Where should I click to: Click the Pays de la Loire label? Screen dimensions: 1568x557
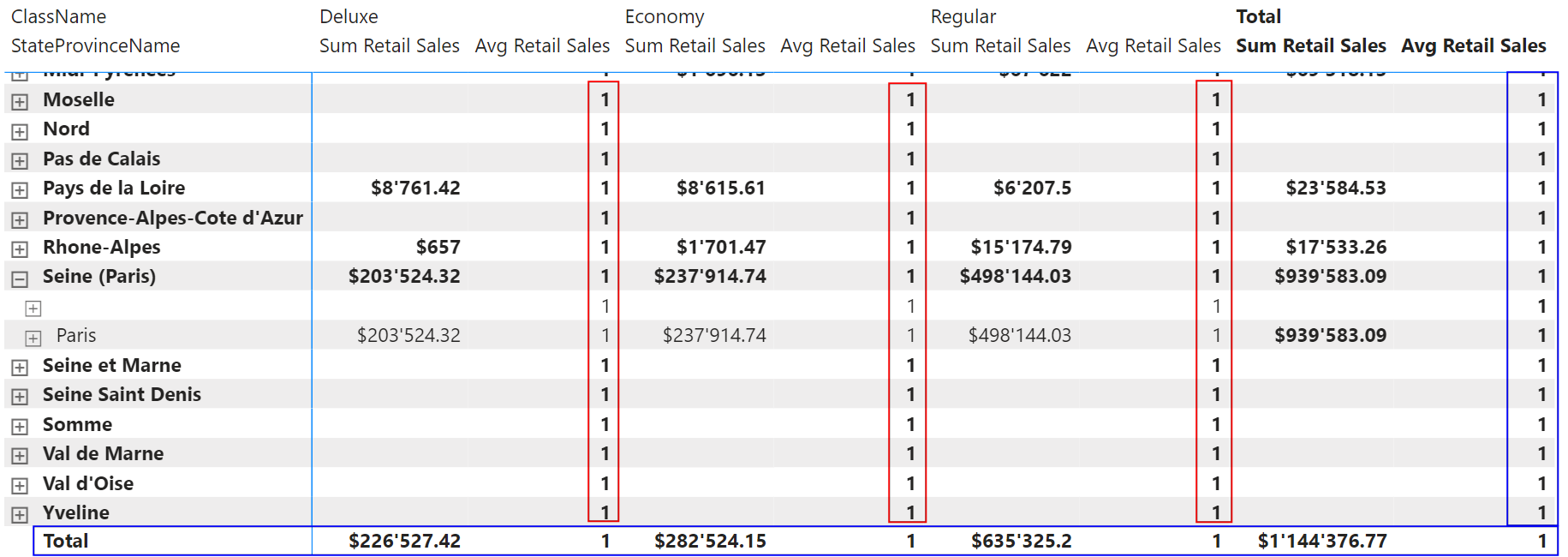[x=114, y=188]
